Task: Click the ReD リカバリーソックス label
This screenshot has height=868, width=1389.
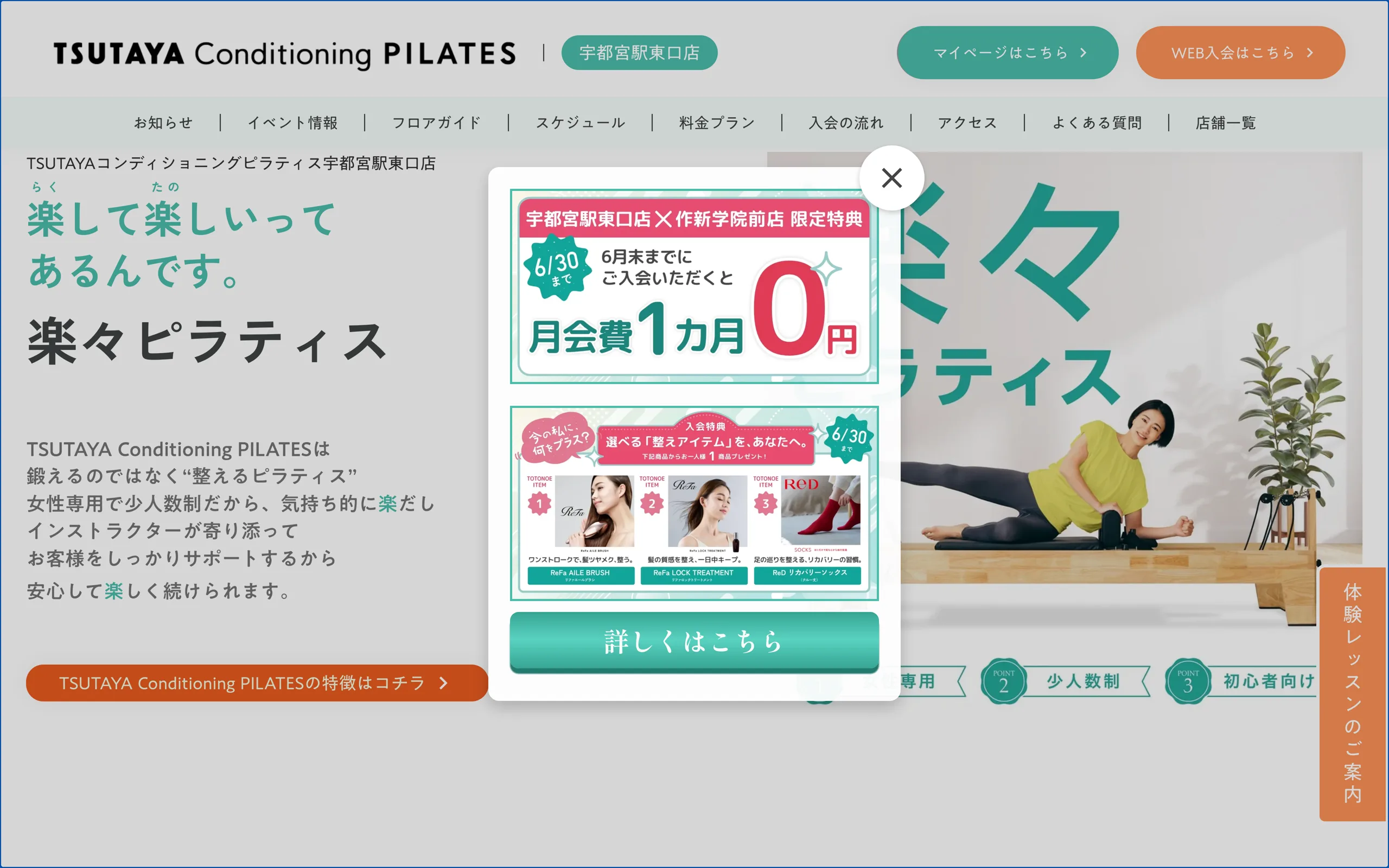Action: [x=807, y=575]
